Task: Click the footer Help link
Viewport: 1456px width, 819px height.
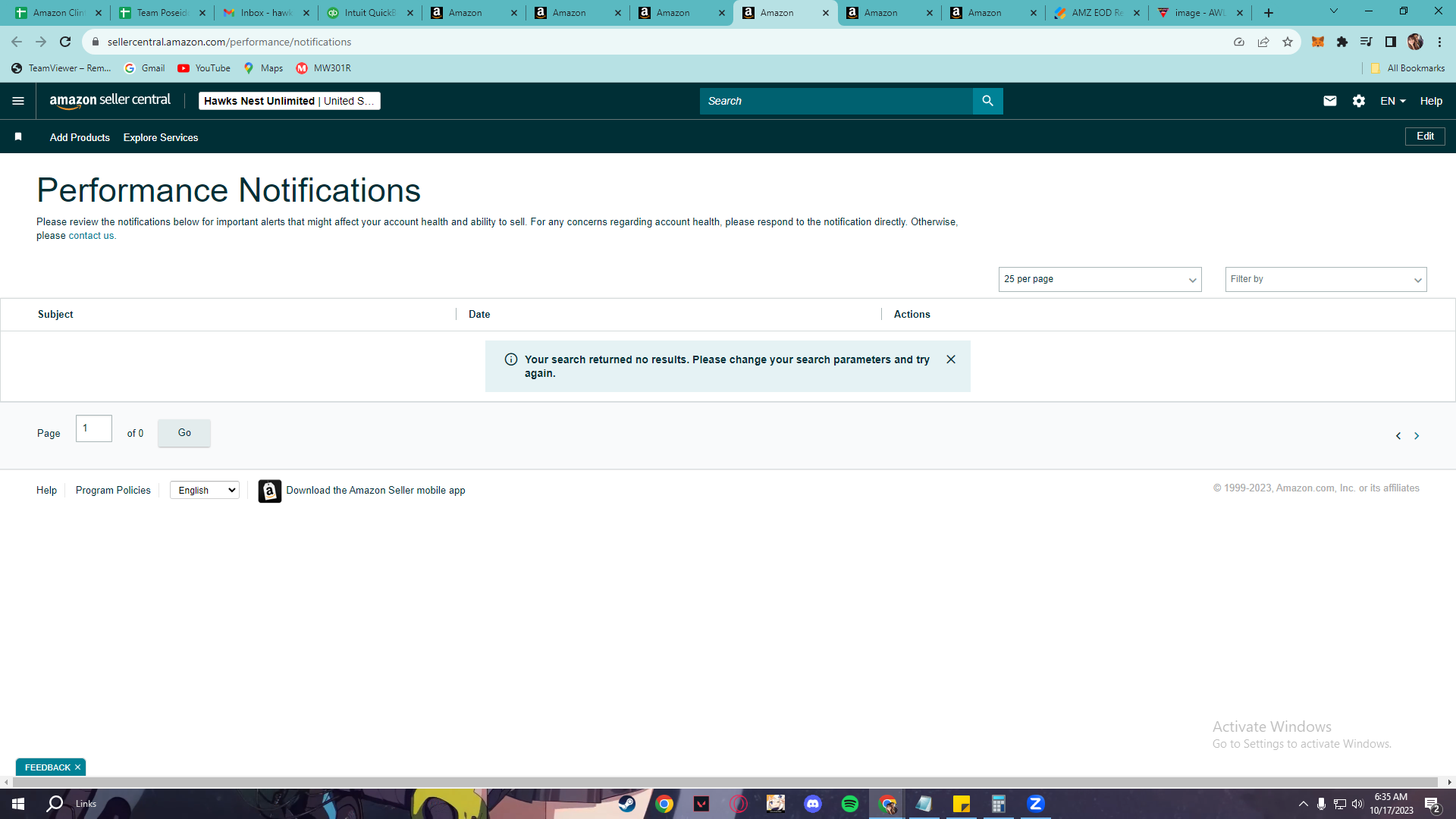Action: click(x=46, y=491)
